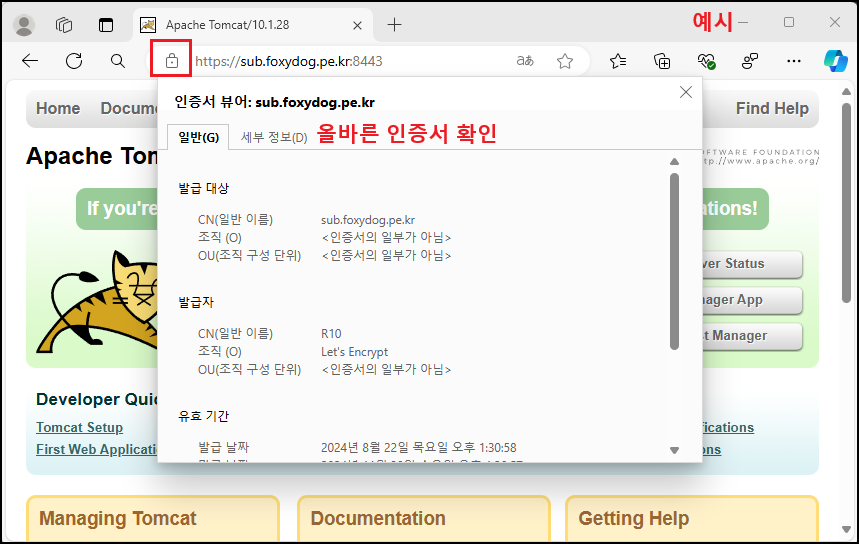Screen dimensions: 859x544
Task: Click the 유효 기간 section label
Action: coord(203,416)
